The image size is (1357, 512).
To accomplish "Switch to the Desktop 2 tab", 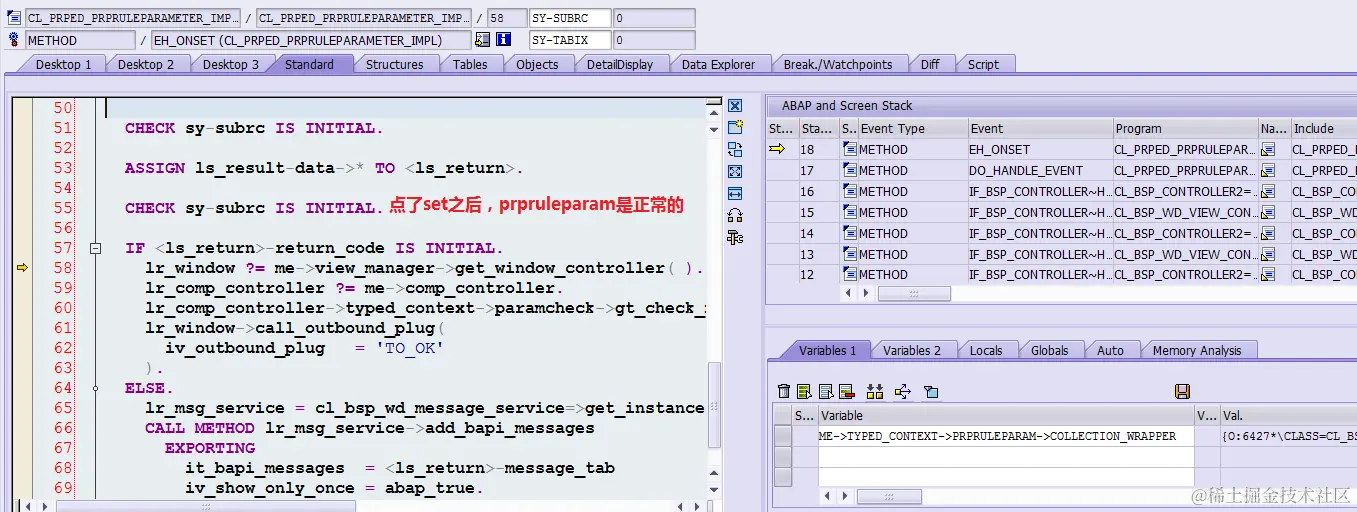I will pos(146,64).
